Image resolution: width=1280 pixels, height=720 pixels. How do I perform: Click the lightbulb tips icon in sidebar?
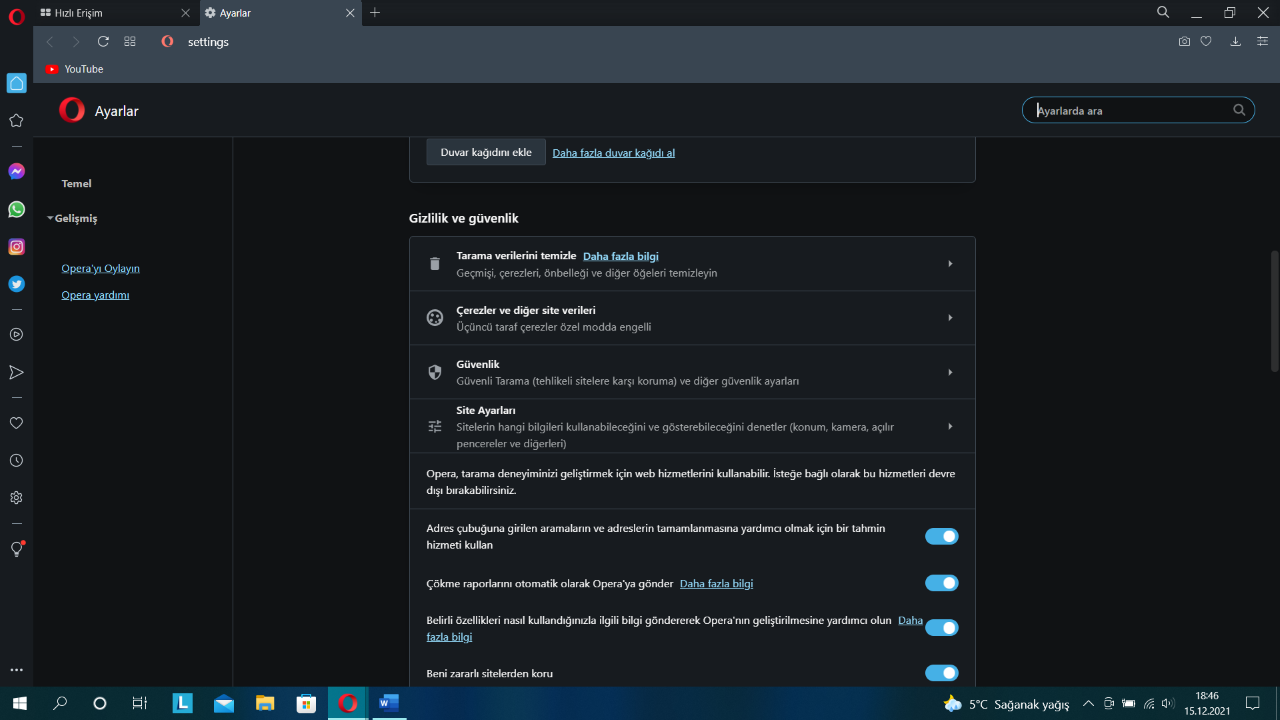tap(16, 549)
